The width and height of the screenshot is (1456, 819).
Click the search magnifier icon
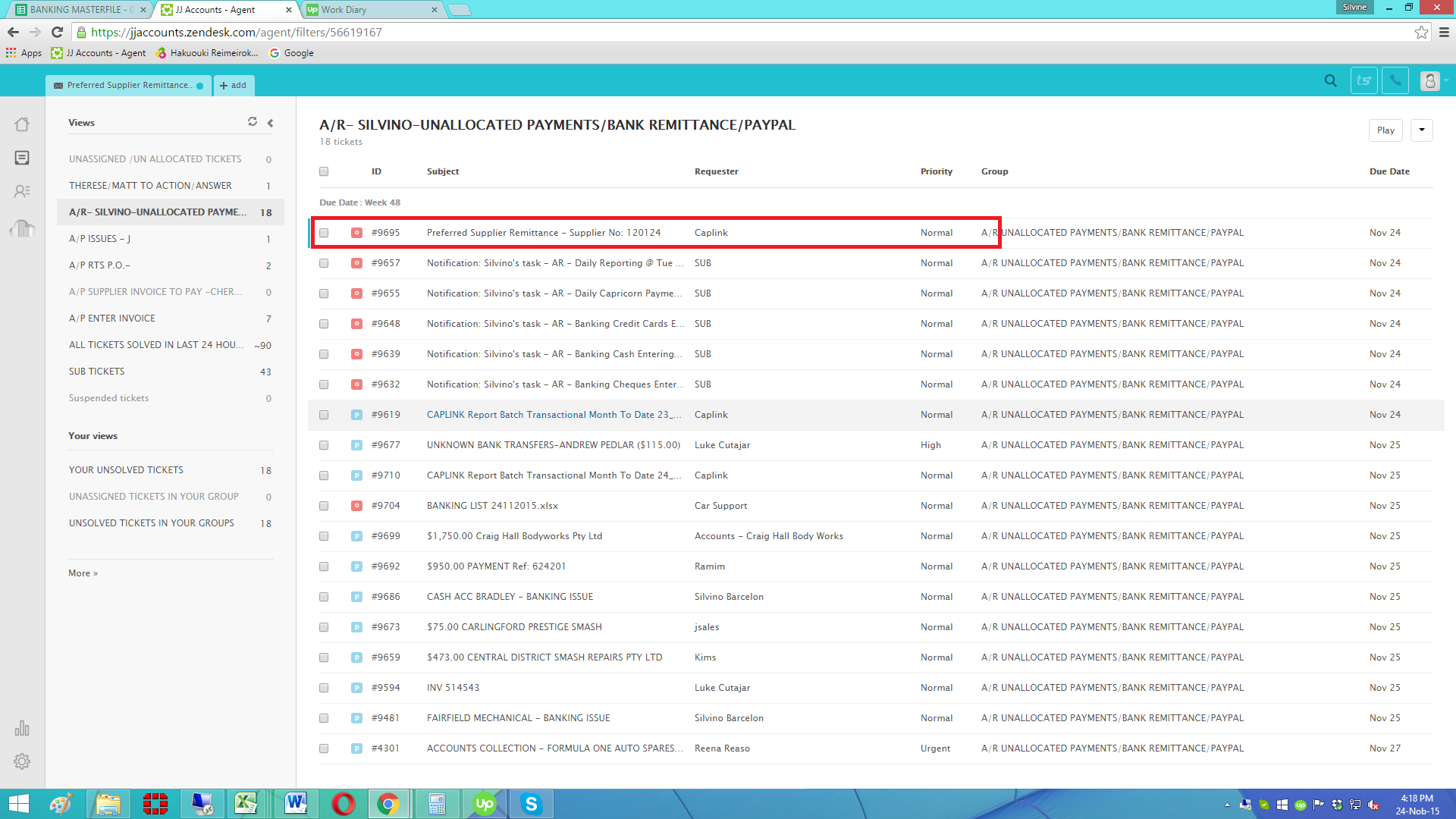coord(1330,80)
